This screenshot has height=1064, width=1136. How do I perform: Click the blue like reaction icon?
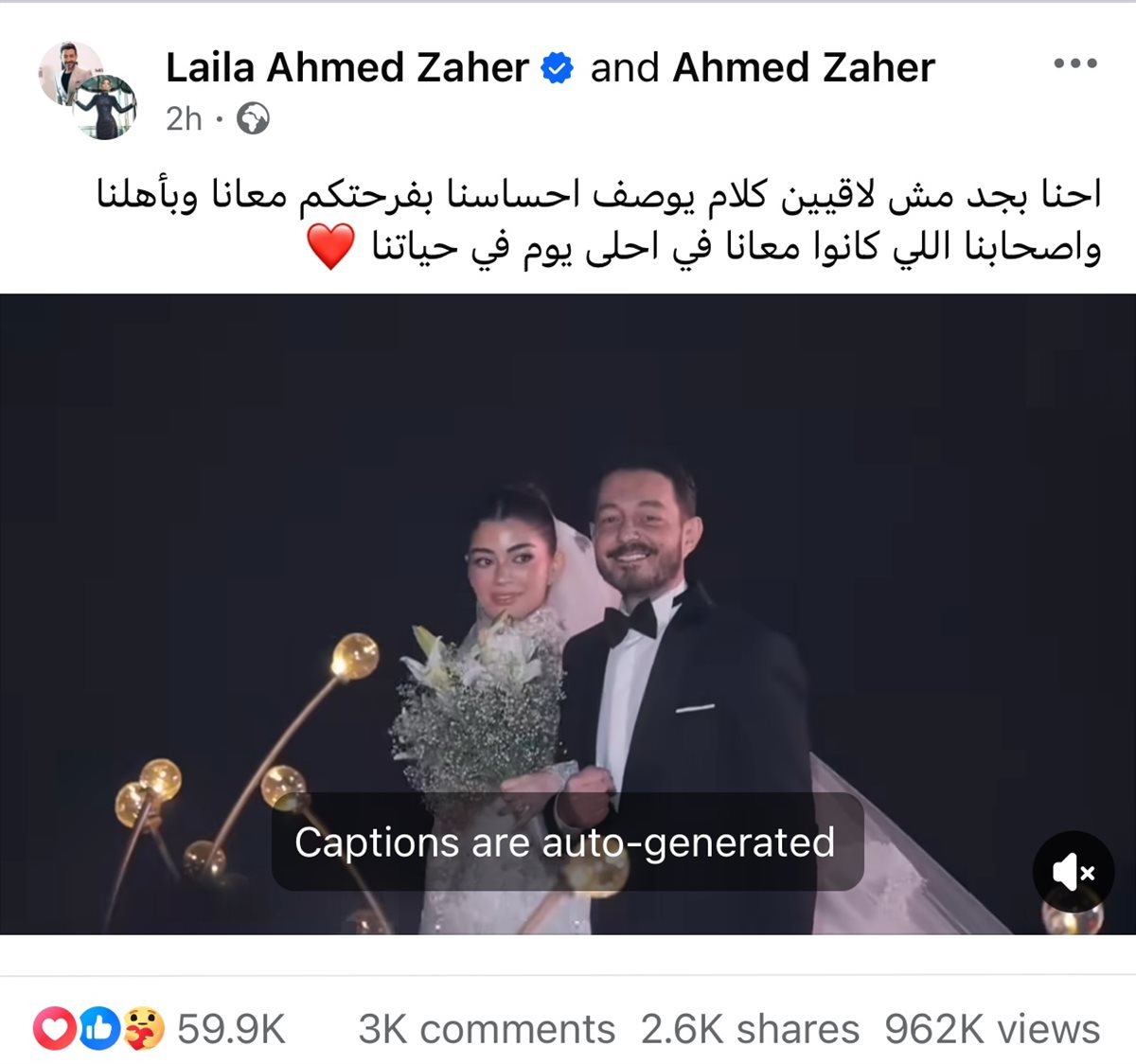(x=99, y=1028)
